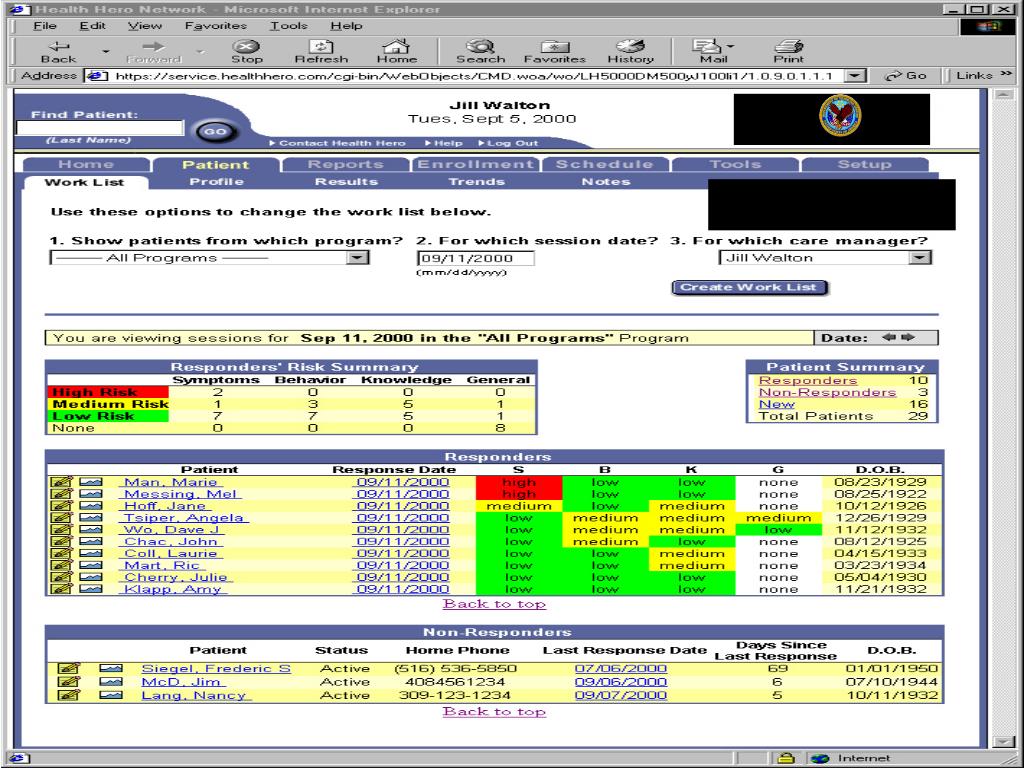Viewport: 1024px width, 768px height.
Task: Open the Favorites menu in the menu bar
Action: point(216,26)
